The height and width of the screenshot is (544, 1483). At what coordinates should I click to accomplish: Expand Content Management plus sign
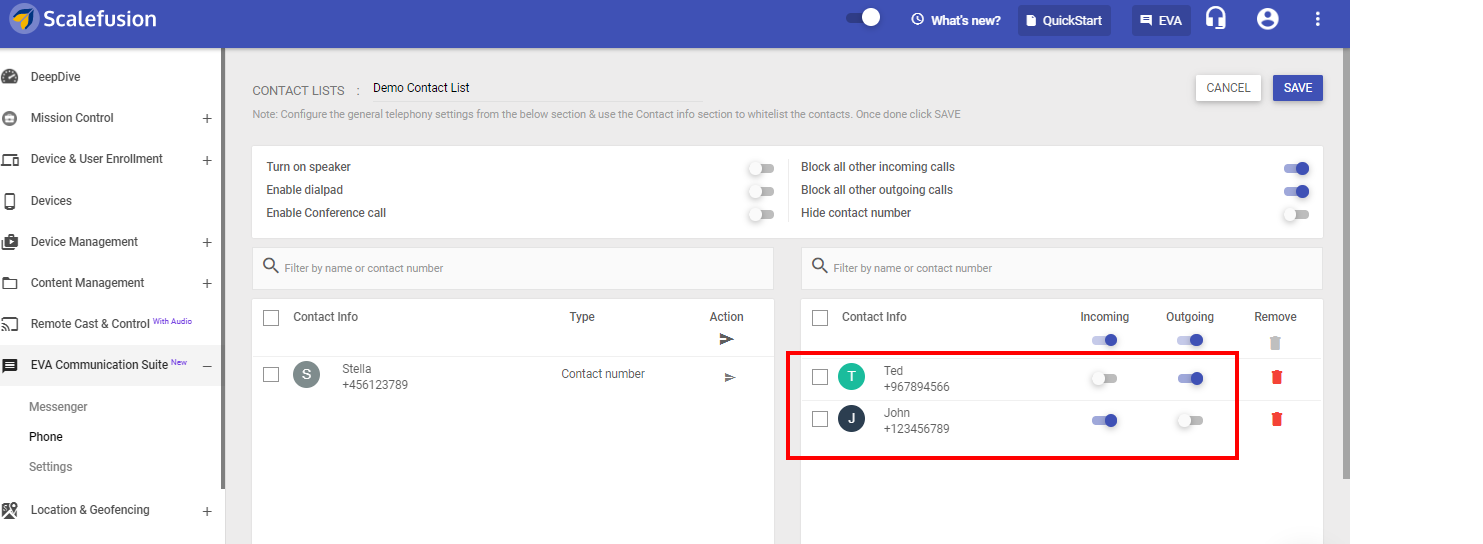(207, 284)
